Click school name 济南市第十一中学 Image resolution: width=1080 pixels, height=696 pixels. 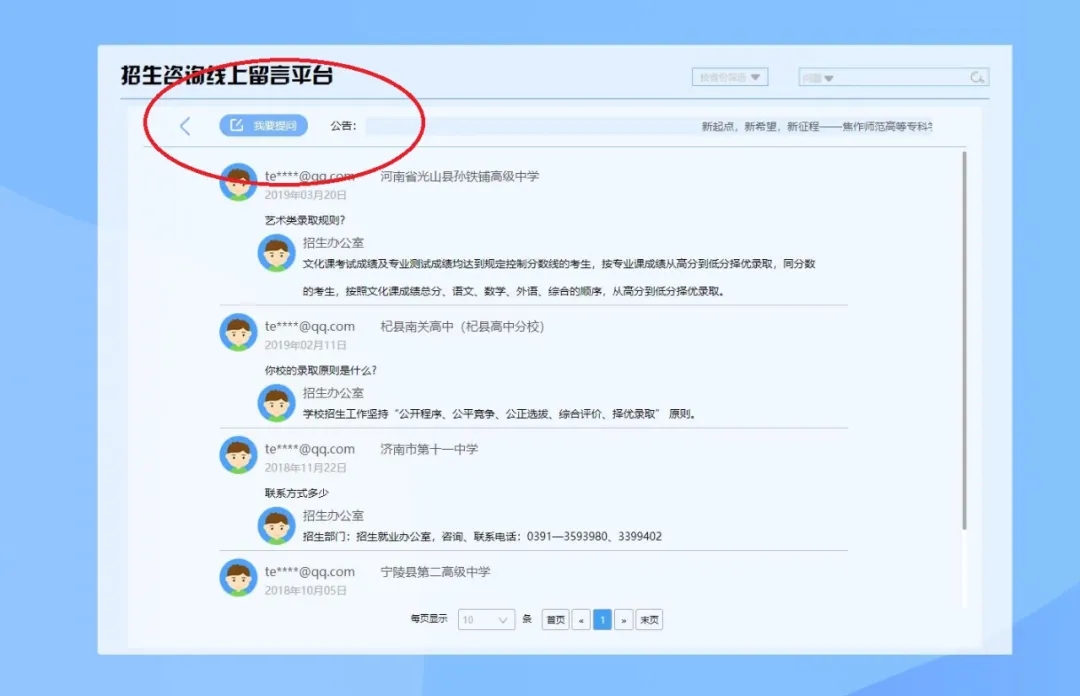[x=429, y=449]
